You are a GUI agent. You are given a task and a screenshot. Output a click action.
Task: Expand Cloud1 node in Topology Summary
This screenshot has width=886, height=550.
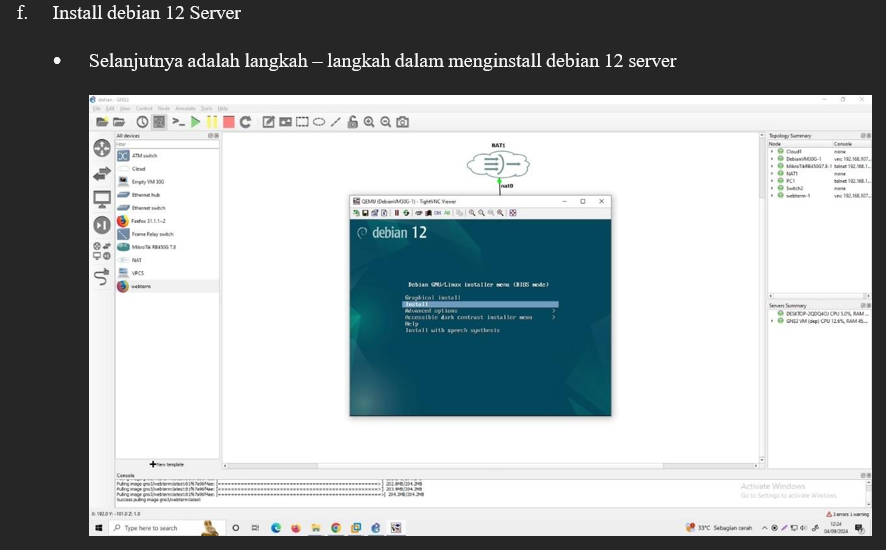tap(772, 151)
